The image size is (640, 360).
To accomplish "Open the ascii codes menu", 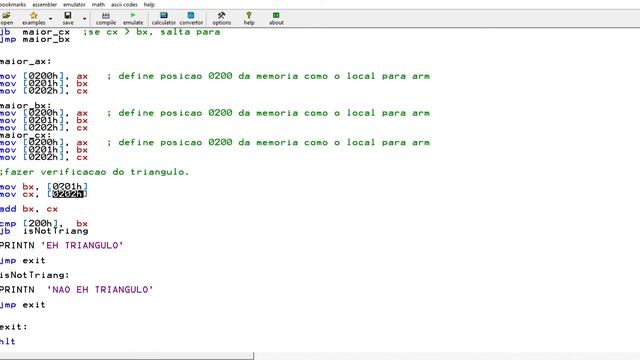I will tap(124, 4).
